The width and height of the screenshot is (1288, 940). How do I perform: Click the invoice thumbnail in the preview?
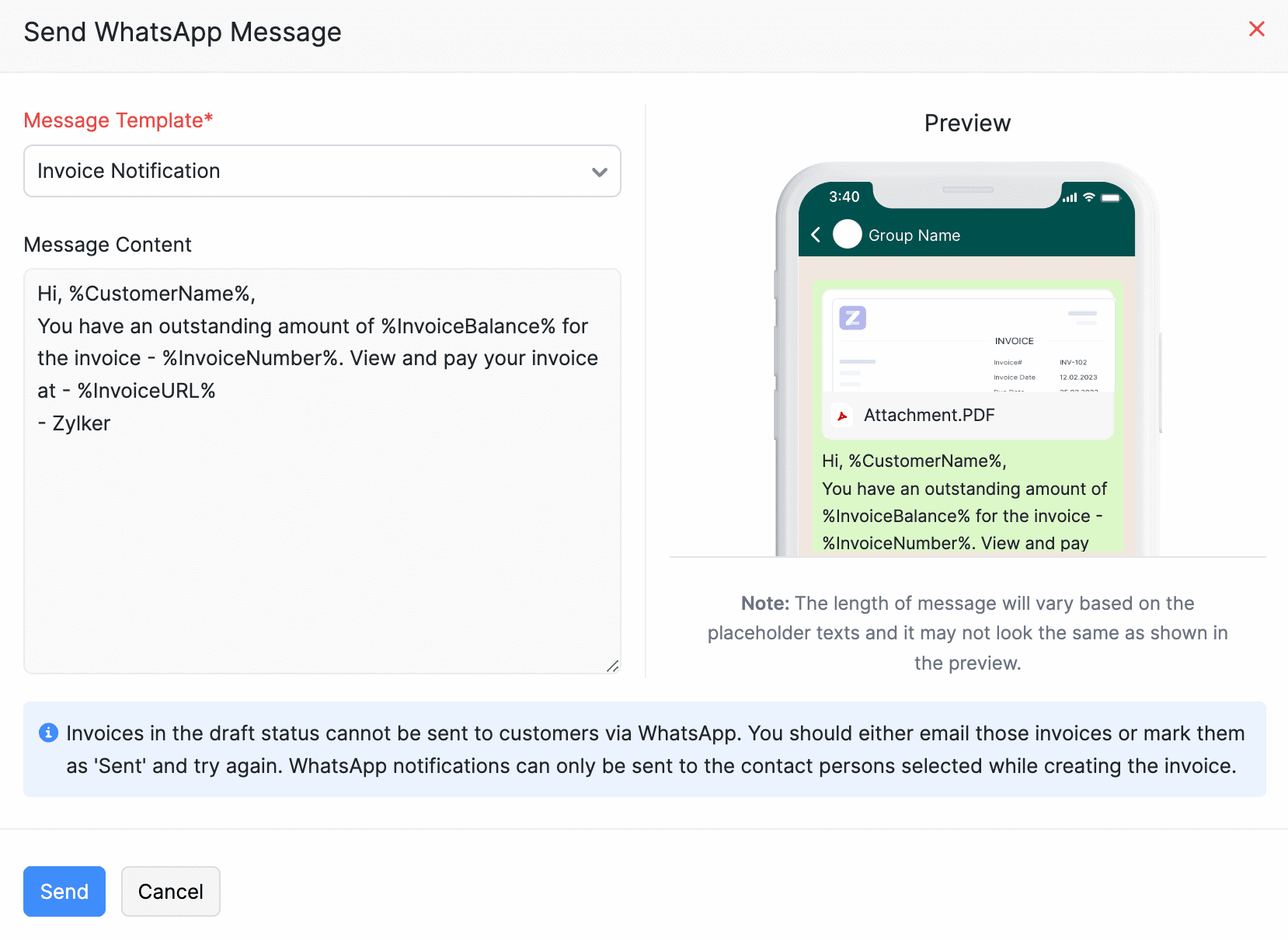pyautogui.click(x=973, y=346)
